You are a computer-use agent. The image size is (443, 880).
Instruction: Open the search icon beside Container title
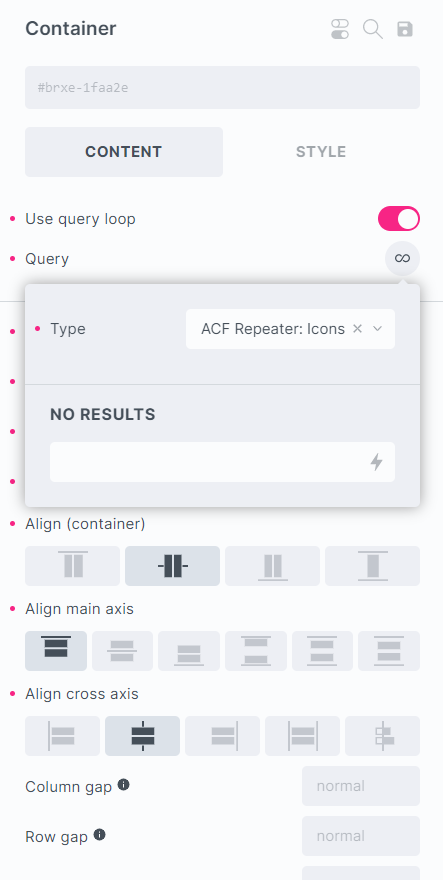373,29
